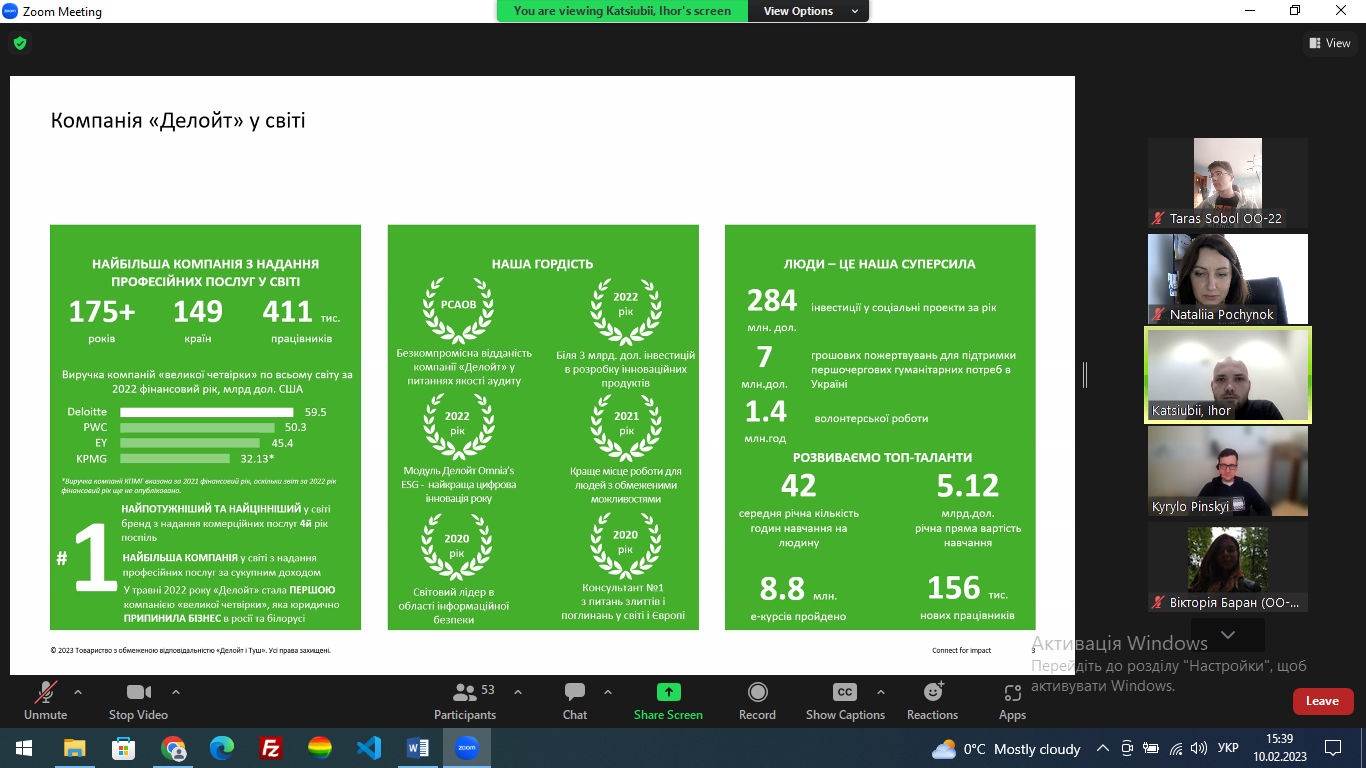
Task: Open Google Chrome from taskbar
Action: click(173, 748)
